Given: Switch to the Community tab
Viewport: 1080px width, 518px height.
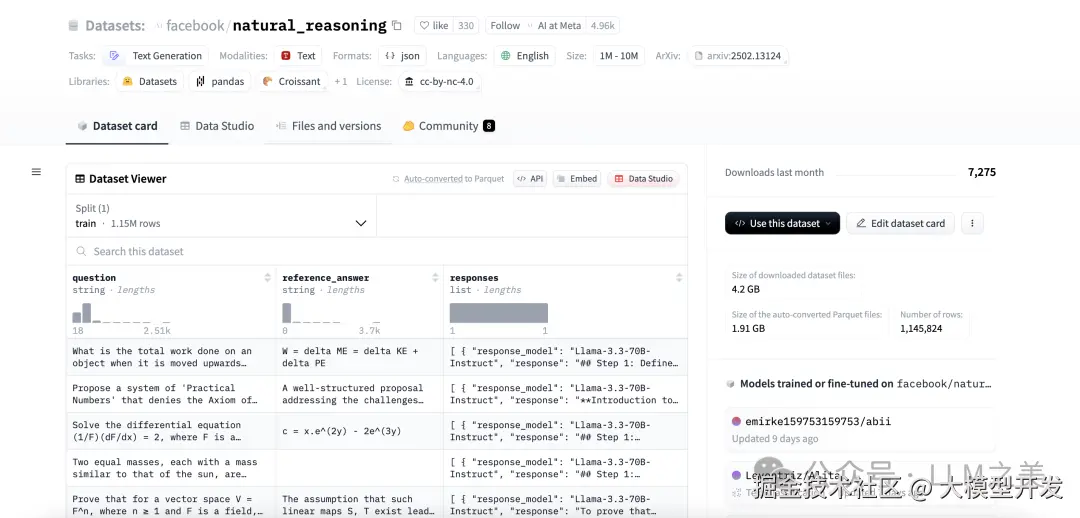Looking at the screenshot, I should [x=448, y=126].
